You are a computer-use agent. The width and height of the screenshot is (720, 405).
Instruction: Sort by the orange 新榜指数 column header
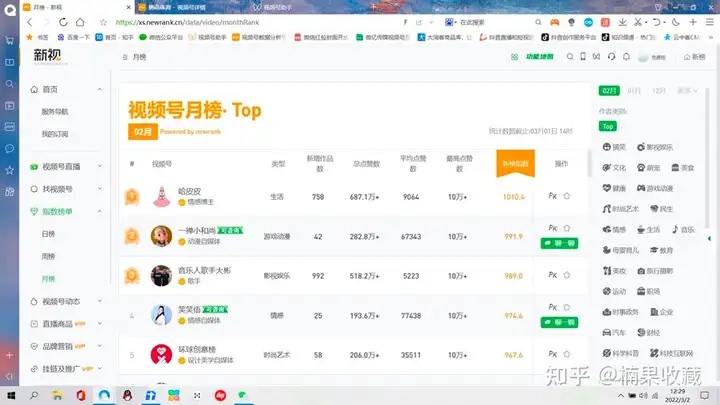tap(515, 163)
